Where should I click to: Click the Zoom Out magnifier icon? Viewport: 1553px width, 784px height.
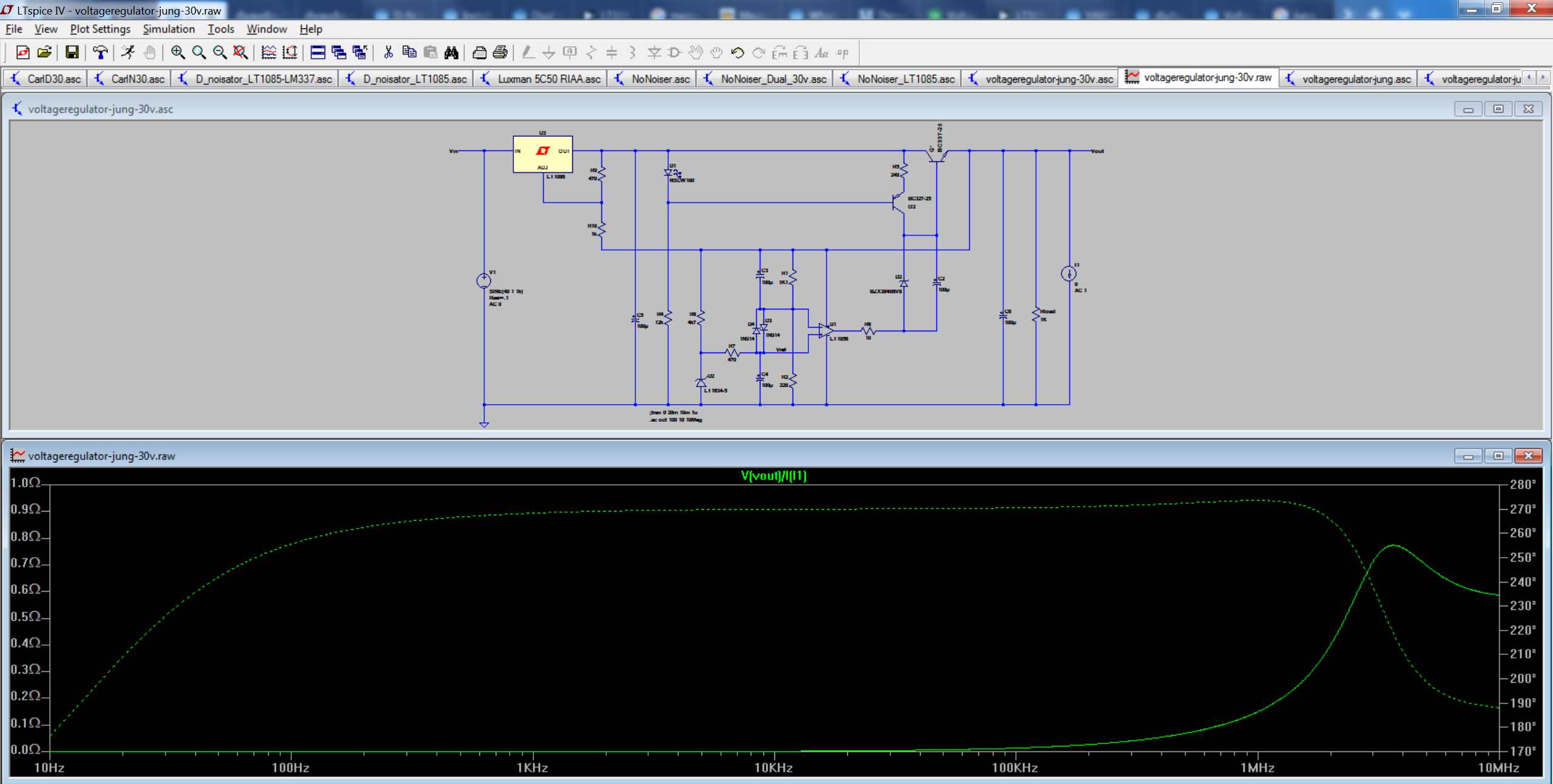click(220, 53)
